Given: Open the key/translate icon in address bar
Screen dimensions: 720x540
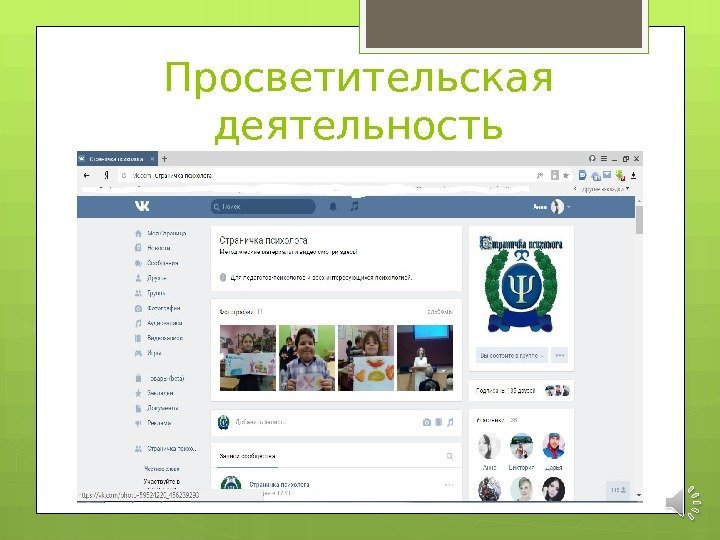Looking at the screenshot, I should point(540,175).
